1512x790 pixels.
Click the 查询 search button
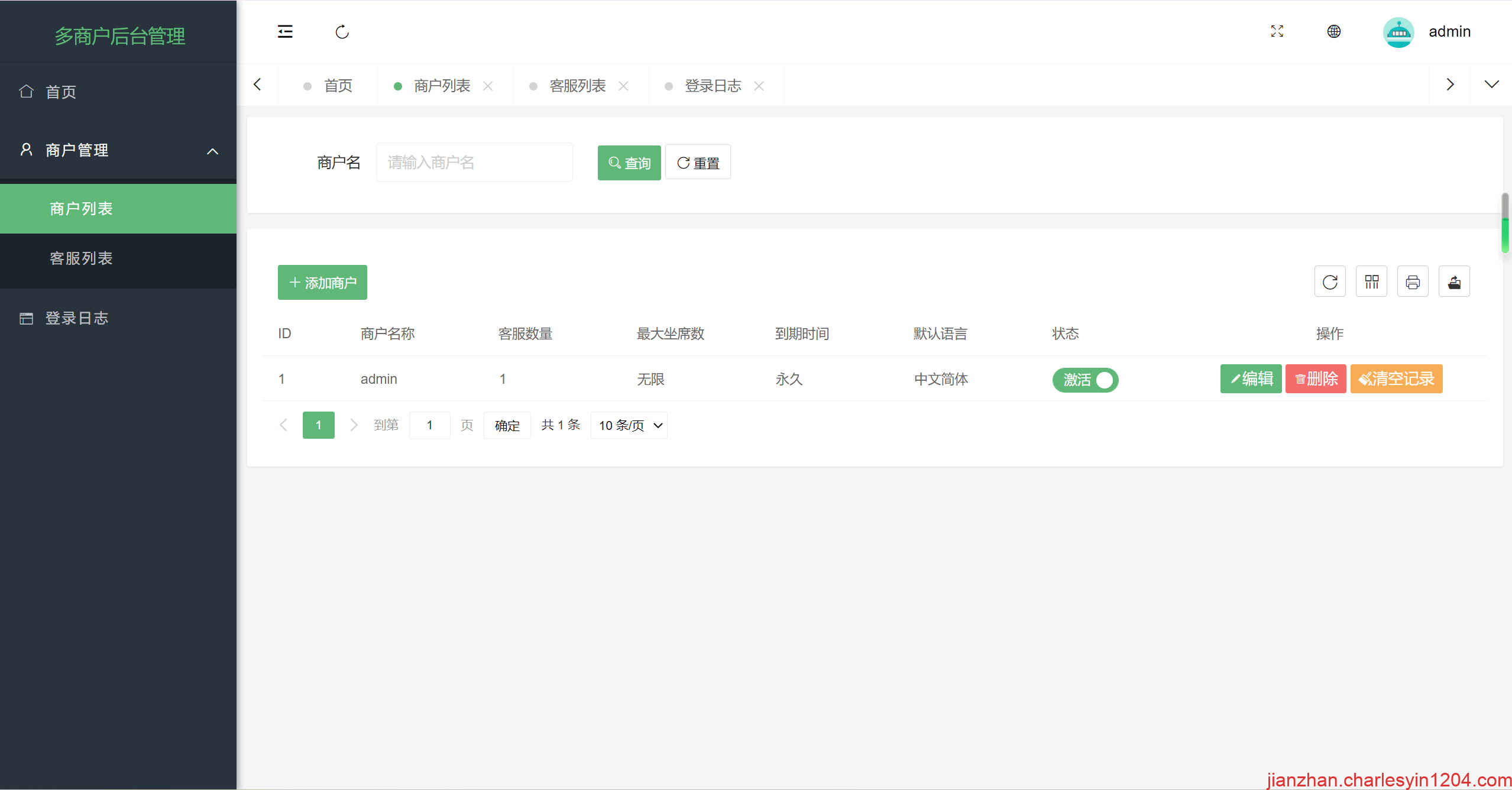[629, 163]
